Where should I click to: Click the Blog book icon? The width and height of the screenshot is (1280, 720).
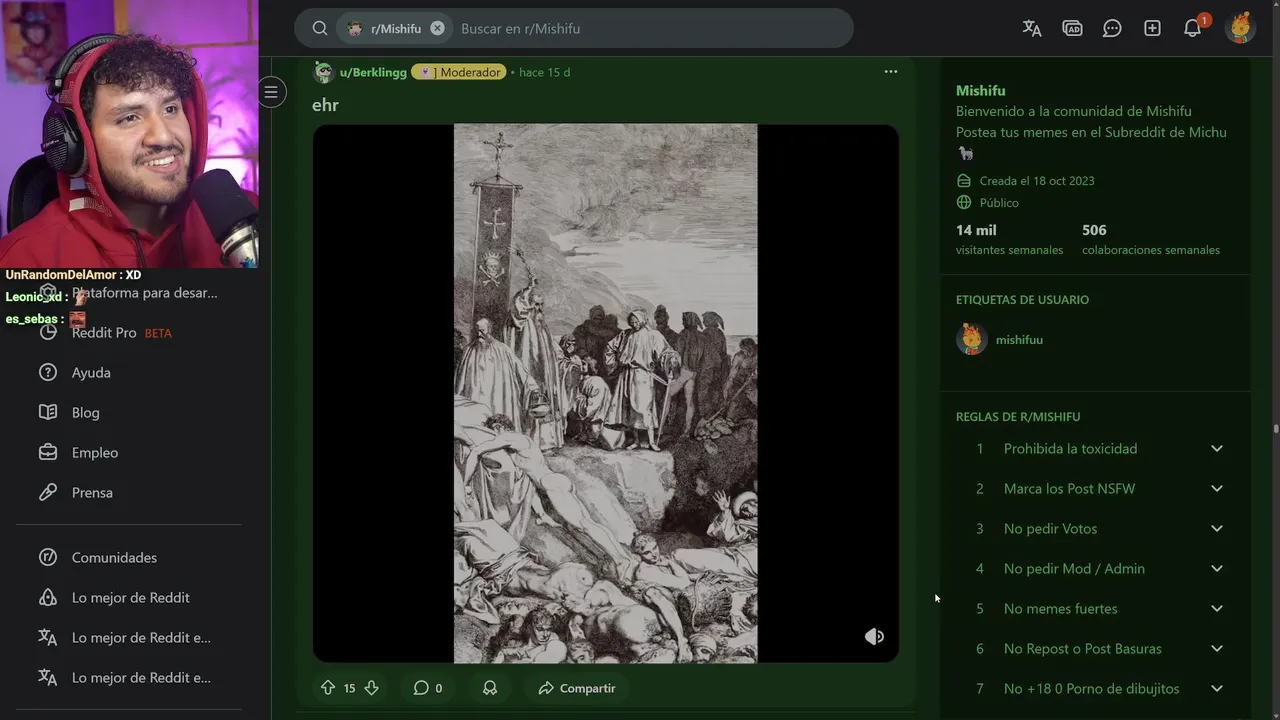(47, 412)
